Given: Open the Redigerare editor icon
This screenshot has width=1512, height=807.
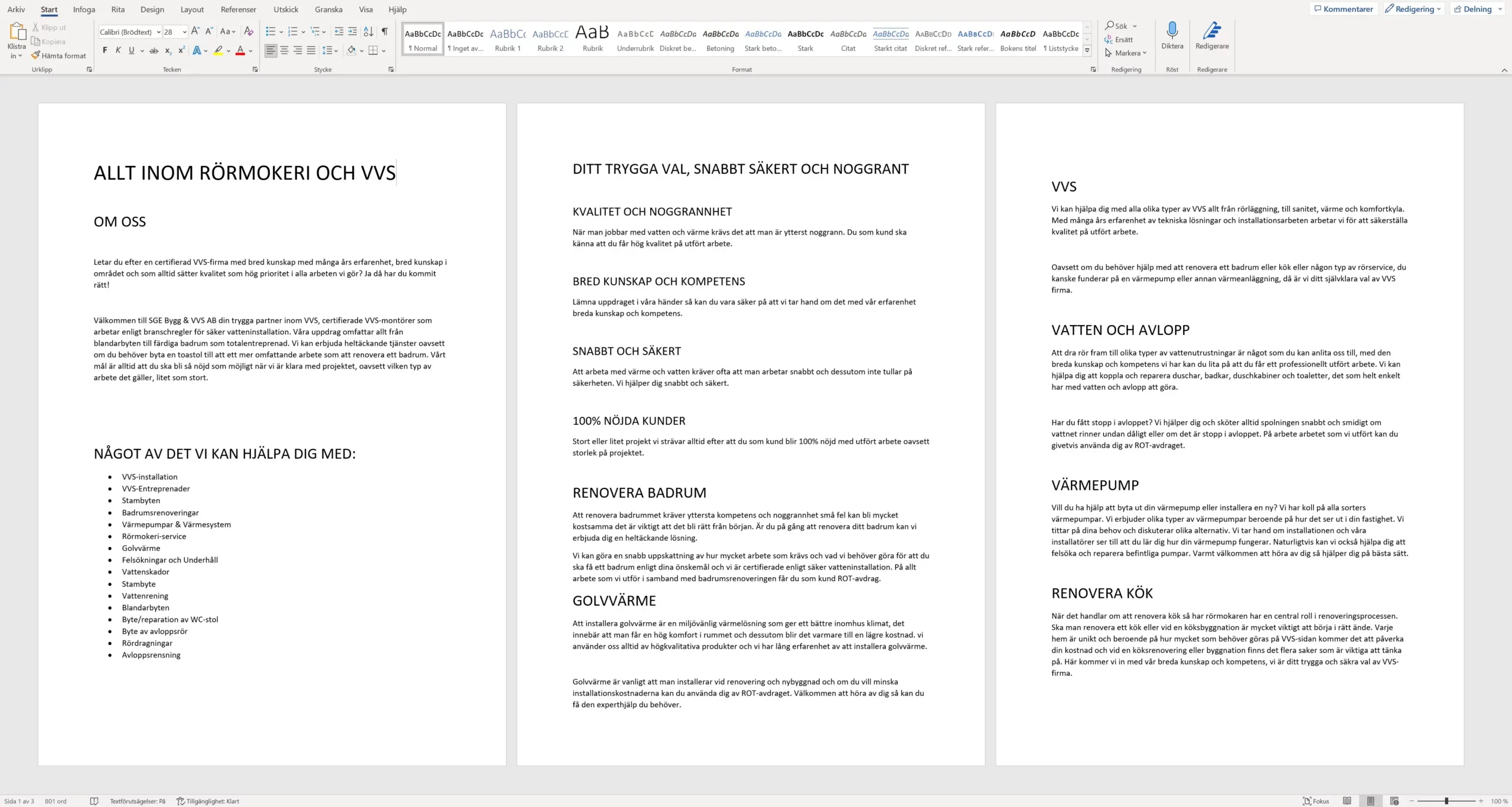Looking at the screenshot, I should pyautogui.click(x=1212, y=30).
